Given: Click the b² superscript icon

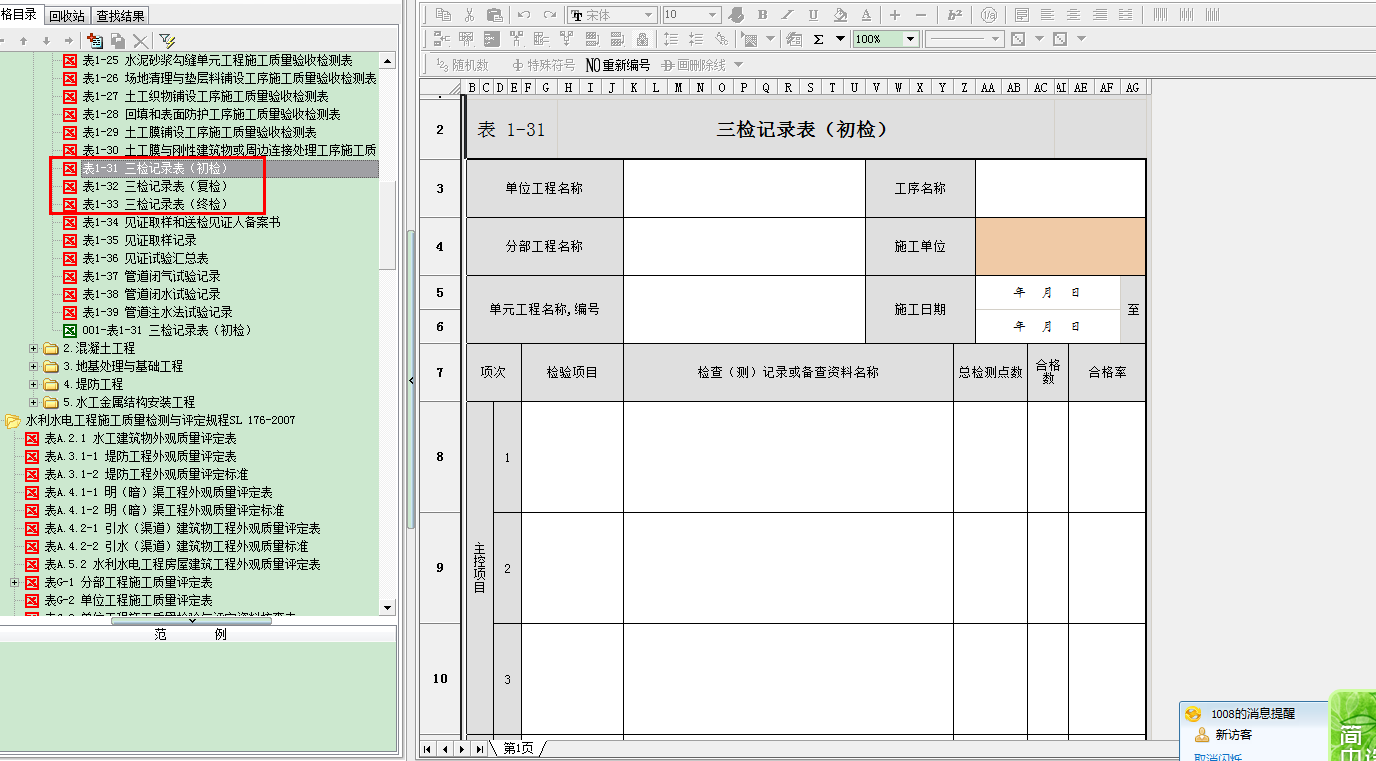Looking at the screenshot, I should click(x=955, y=15).
